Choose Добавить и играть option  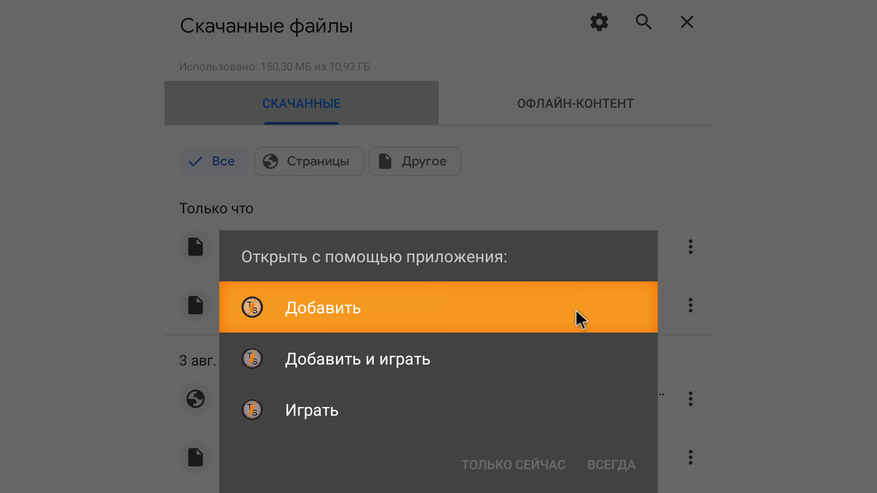coord(438,359)
